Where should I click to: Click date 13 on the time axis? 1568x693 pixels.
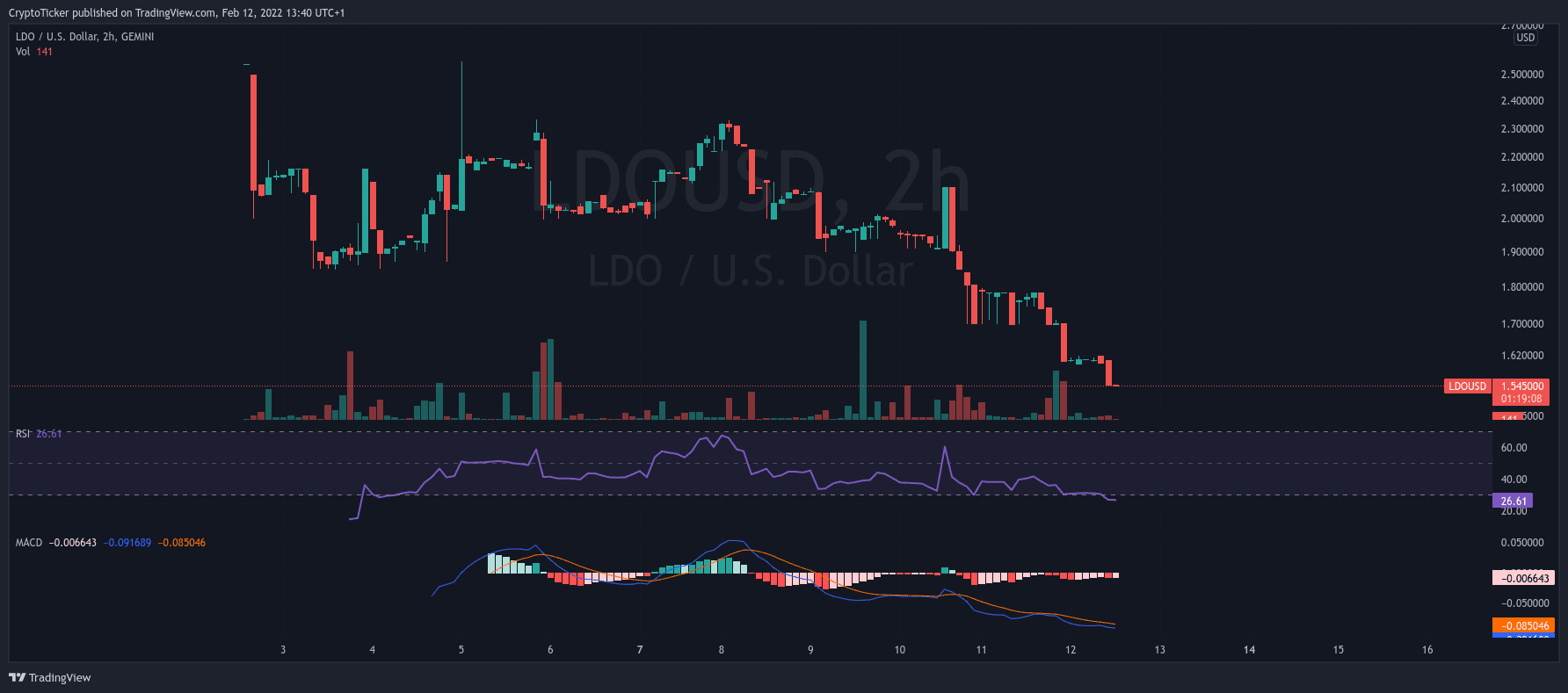pos(1159,650)
